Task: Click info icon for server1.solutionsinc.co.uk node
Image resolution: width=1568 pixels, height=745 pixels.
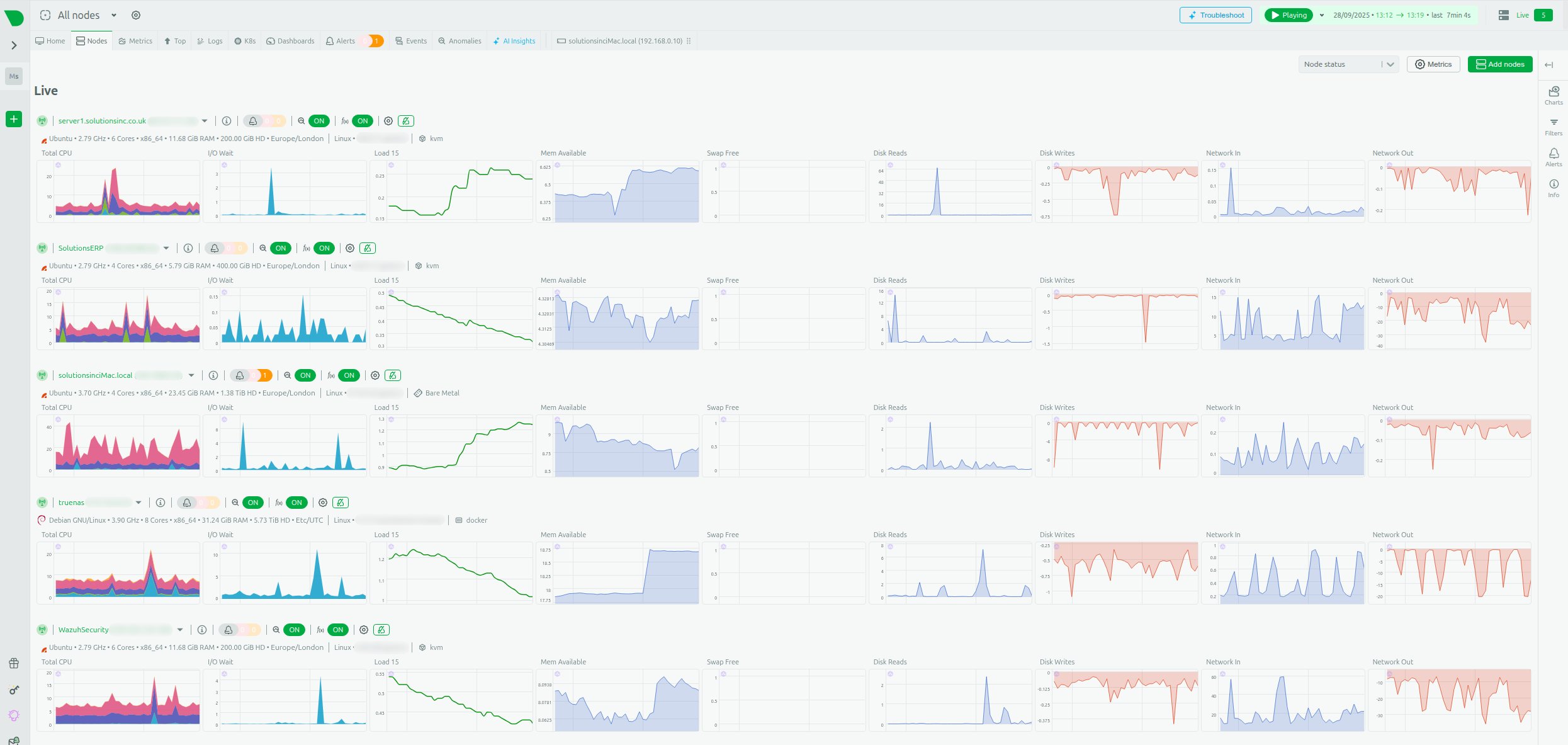Action: (227, 121)
